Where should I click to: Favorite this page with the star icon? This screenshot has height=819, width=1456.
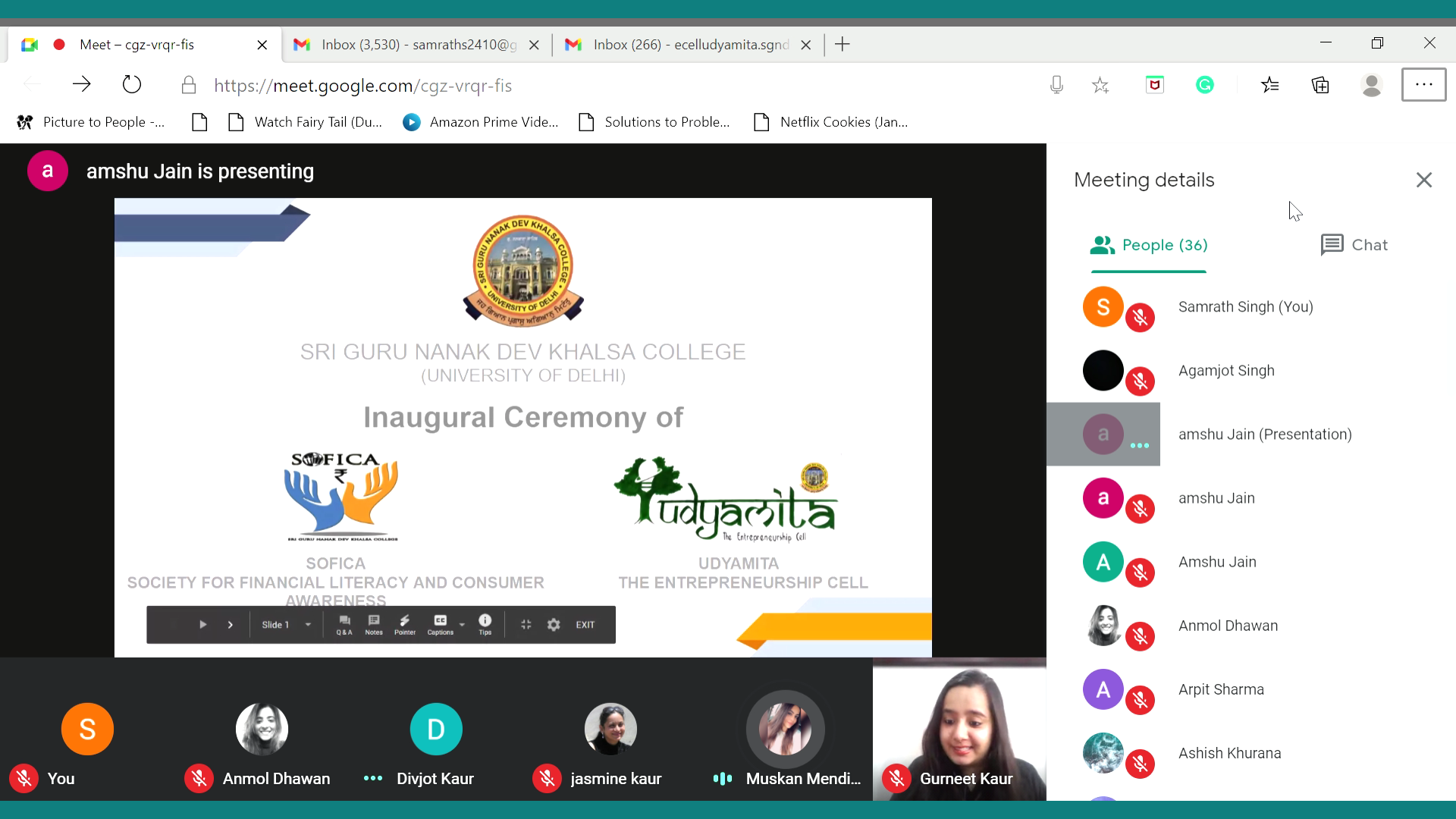point(1100,86)
